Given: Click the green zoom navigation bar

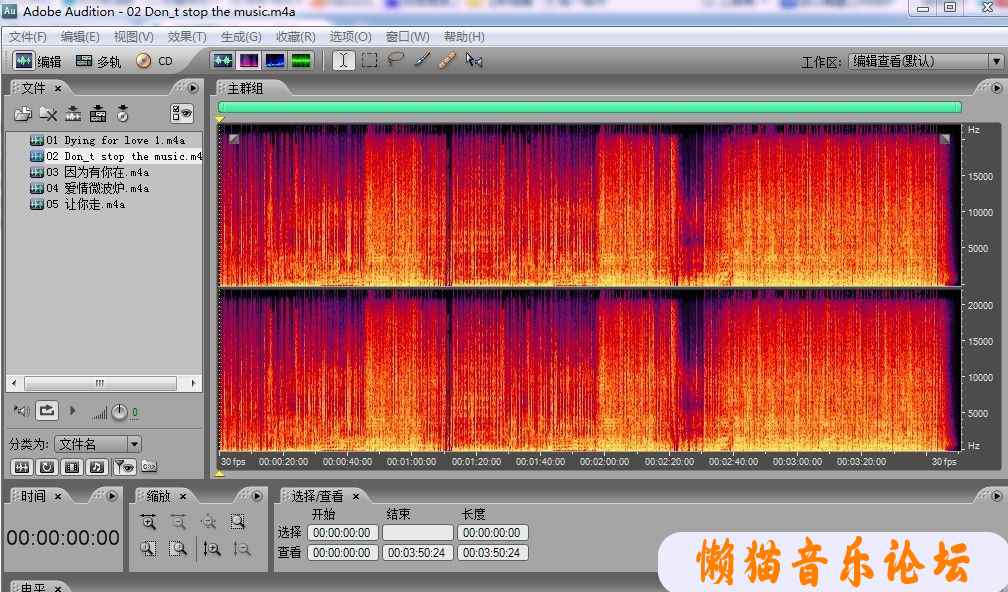Looking at the screenshot, I should [590, 107].
